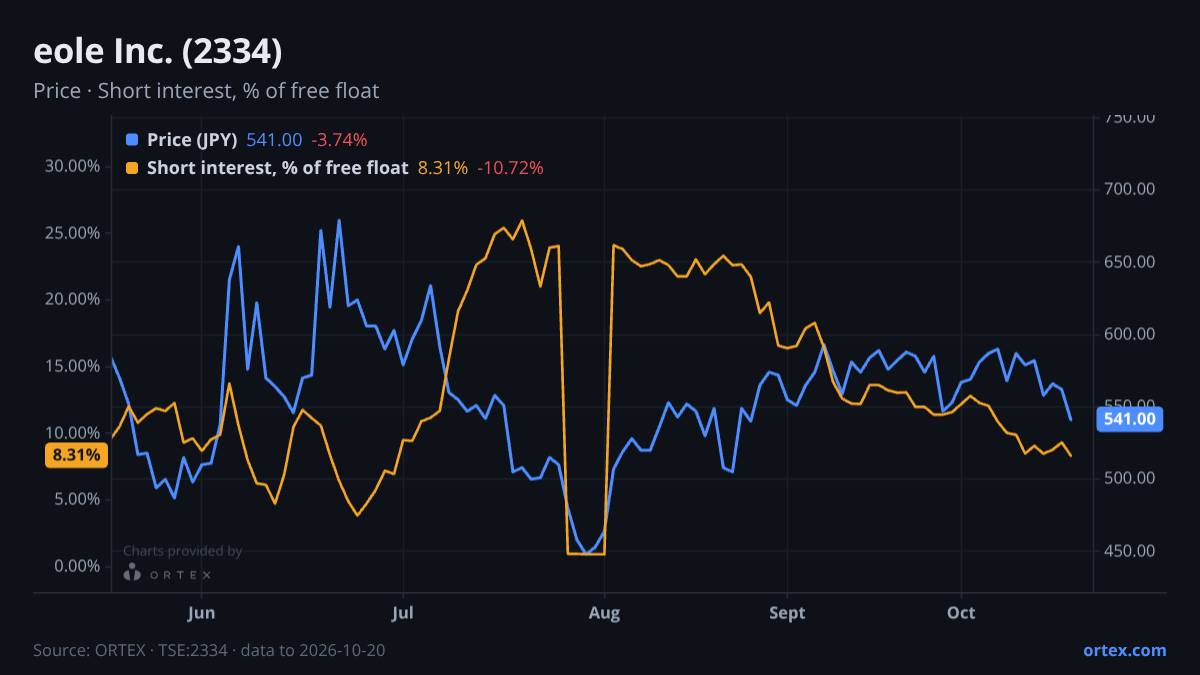The width and height of the screenshot is (1200, 675).
Task: Click the chart title eole Inc. (2334)
Action: [x=158, y=51]
